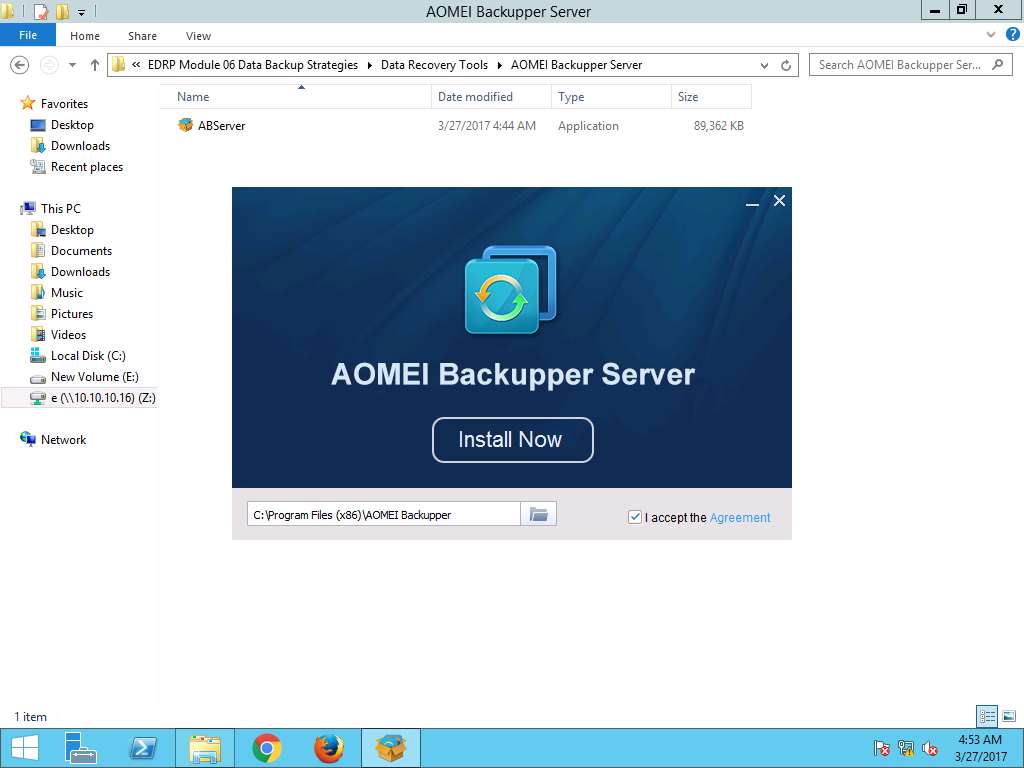
Task: Expand hidden breadcrumb path chevron
Action: [136, 65]
